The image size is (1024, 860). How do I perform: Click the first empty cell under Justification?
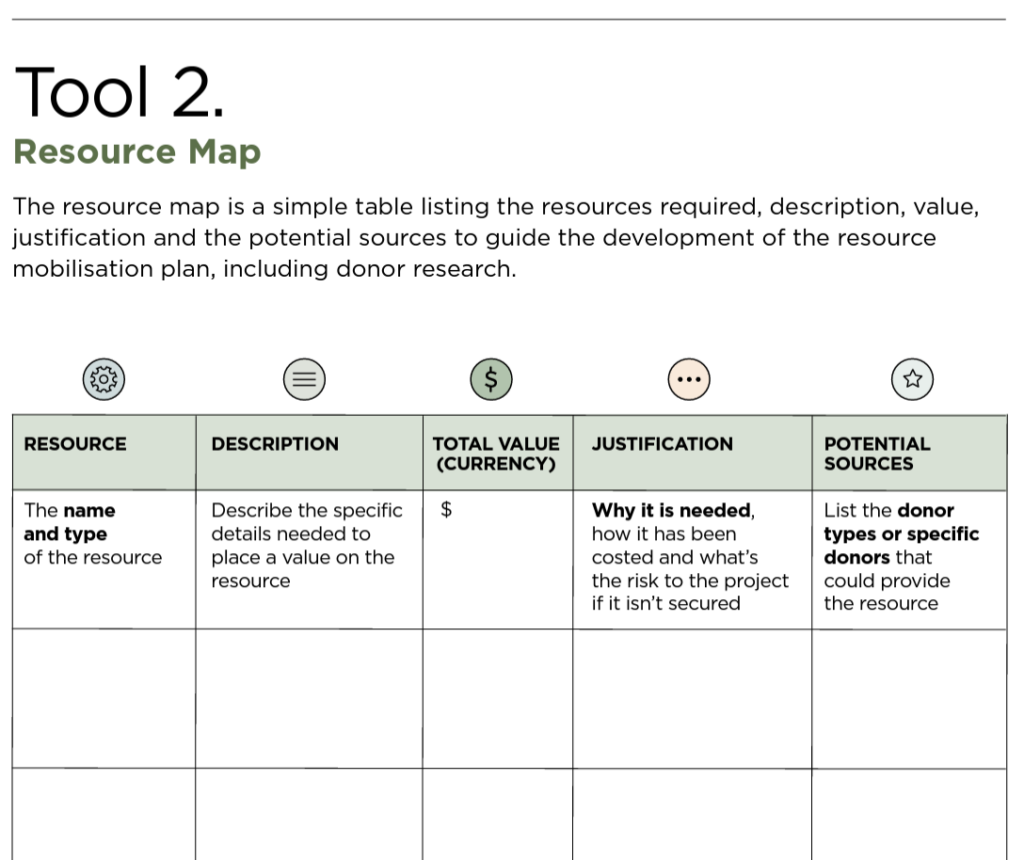692,698
